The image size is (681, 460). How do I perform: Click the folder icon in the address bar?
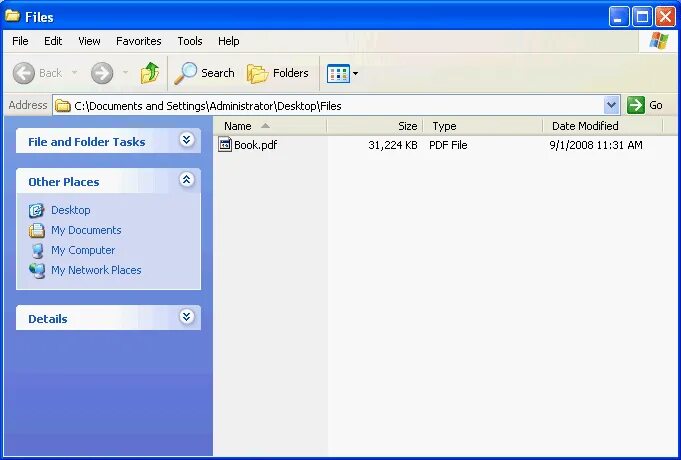63,106
